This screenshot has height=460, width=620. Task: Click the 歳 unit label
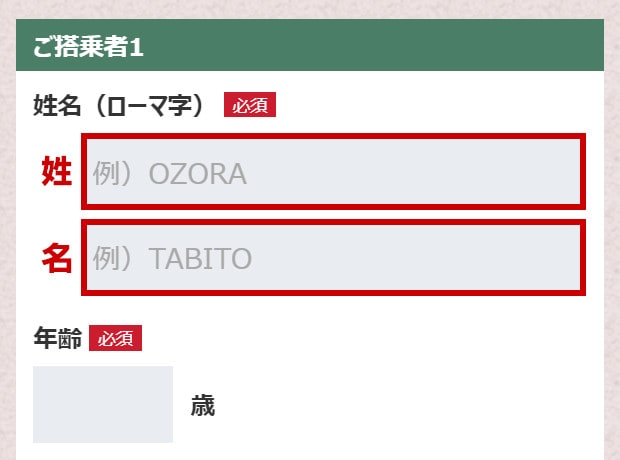point(203,405)
